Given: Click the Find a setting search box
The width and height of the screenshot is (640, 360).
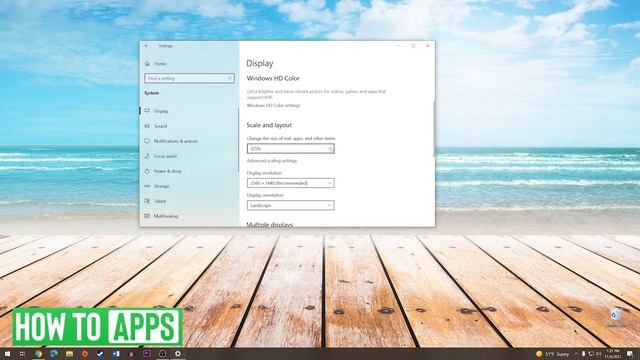Looking at the screenshot, I should [x=189, y=78].
